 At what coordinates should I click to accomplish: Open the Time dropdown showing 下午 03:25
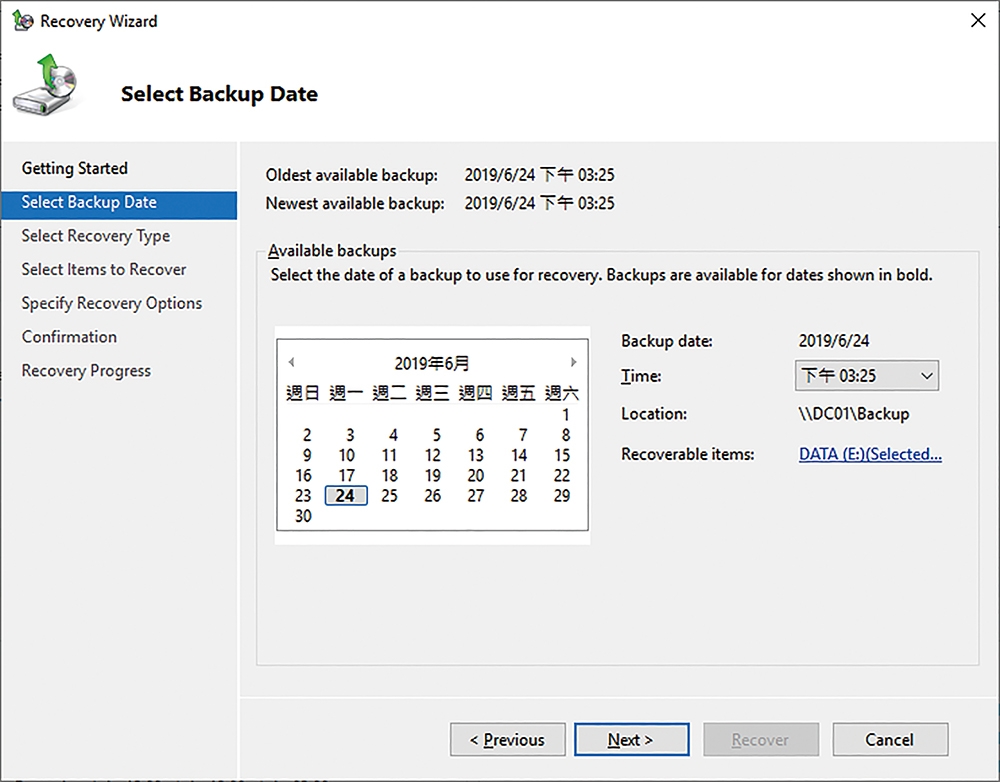pyautogui.click(x=867, y=376)
